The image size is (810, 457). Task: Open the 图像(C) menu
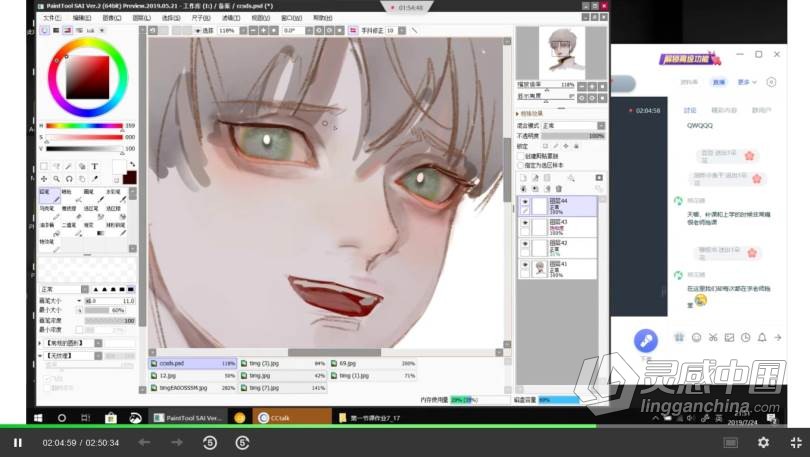112,18
